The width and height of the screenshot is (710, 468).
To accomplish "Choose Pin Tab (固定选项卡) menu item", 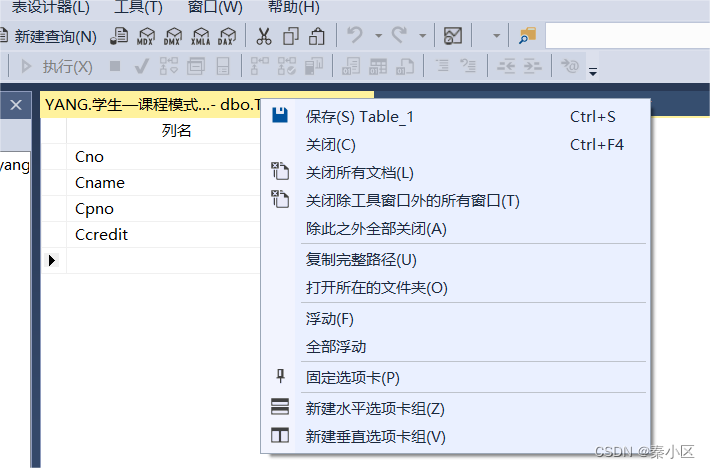I will [x=456, y=377].
